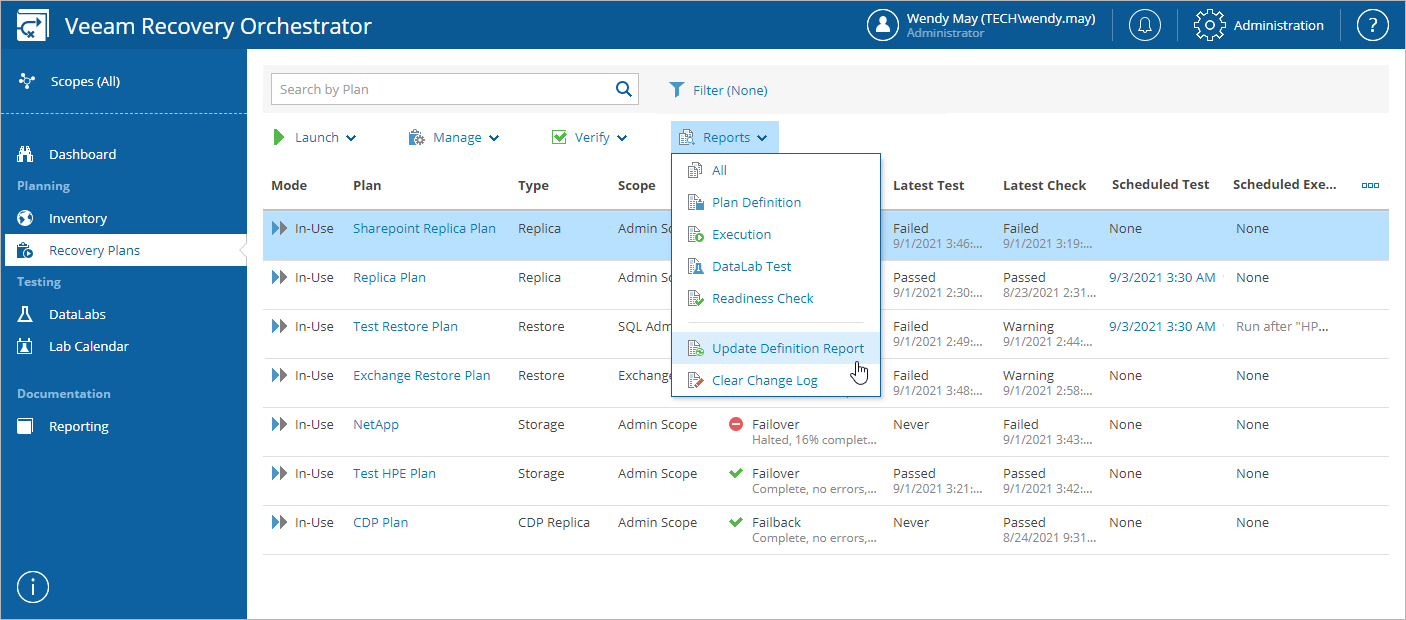Select Readiness Check report option

pos(762,299)
